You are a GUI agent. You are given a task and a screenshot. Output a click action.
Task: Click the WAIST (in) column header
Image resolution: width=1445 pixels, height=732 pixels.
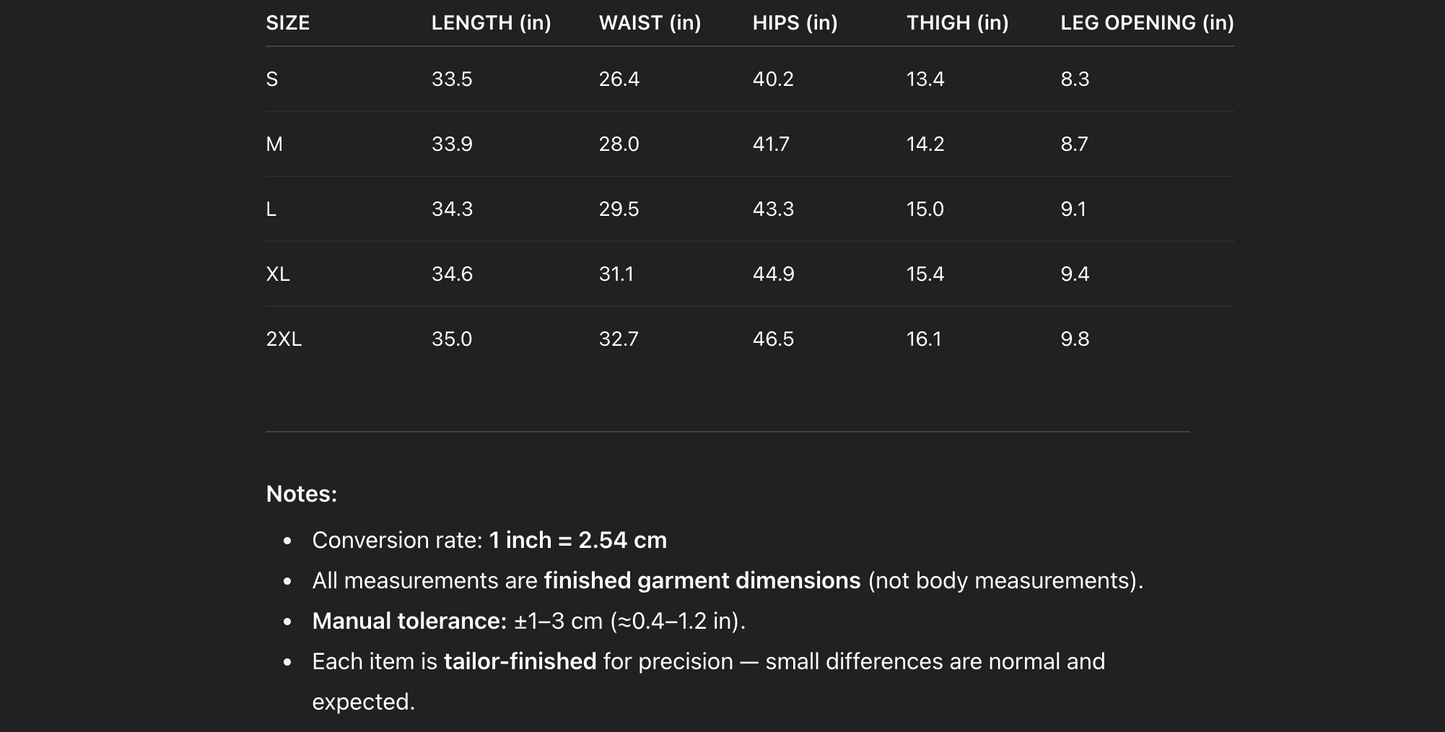[650, 23]
